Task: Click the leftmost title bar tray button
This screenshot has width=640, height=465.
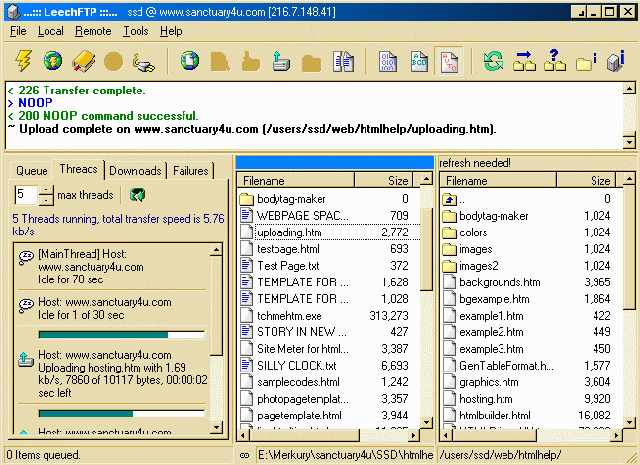Action: pos(578,12)
